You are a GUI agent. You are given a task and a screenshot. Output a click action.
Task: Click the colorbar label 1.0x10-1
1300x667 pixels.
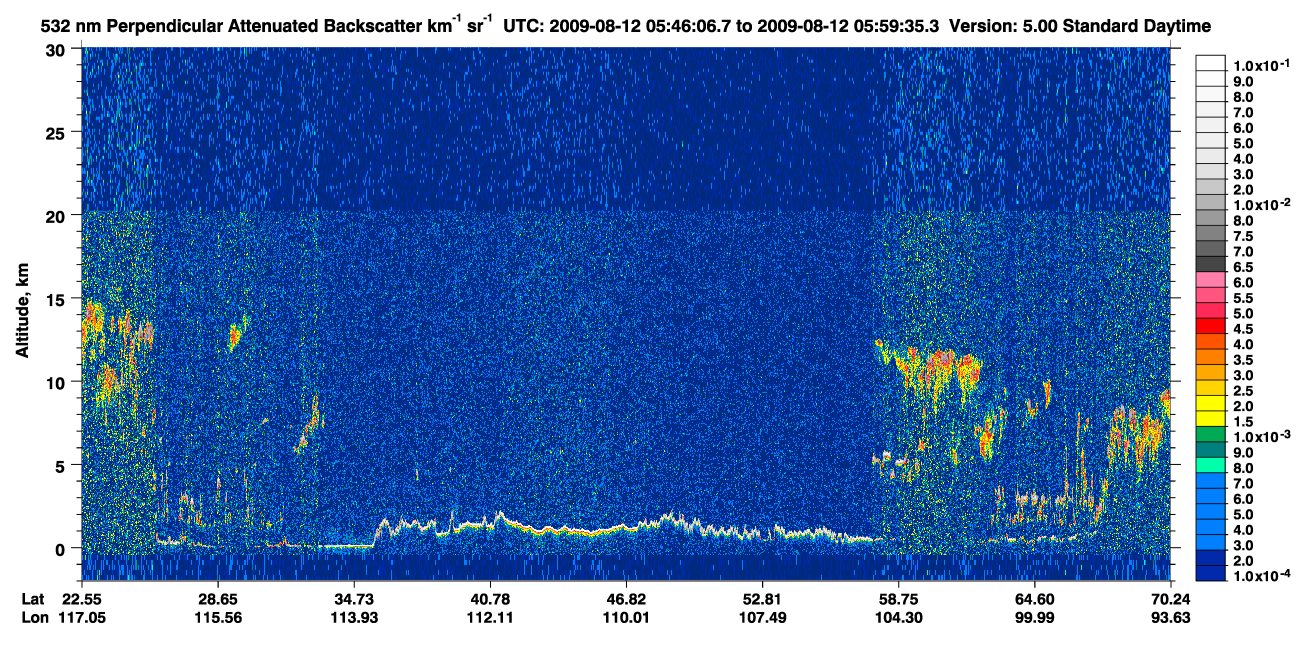pyautogui.click(x=1261, y=65)
